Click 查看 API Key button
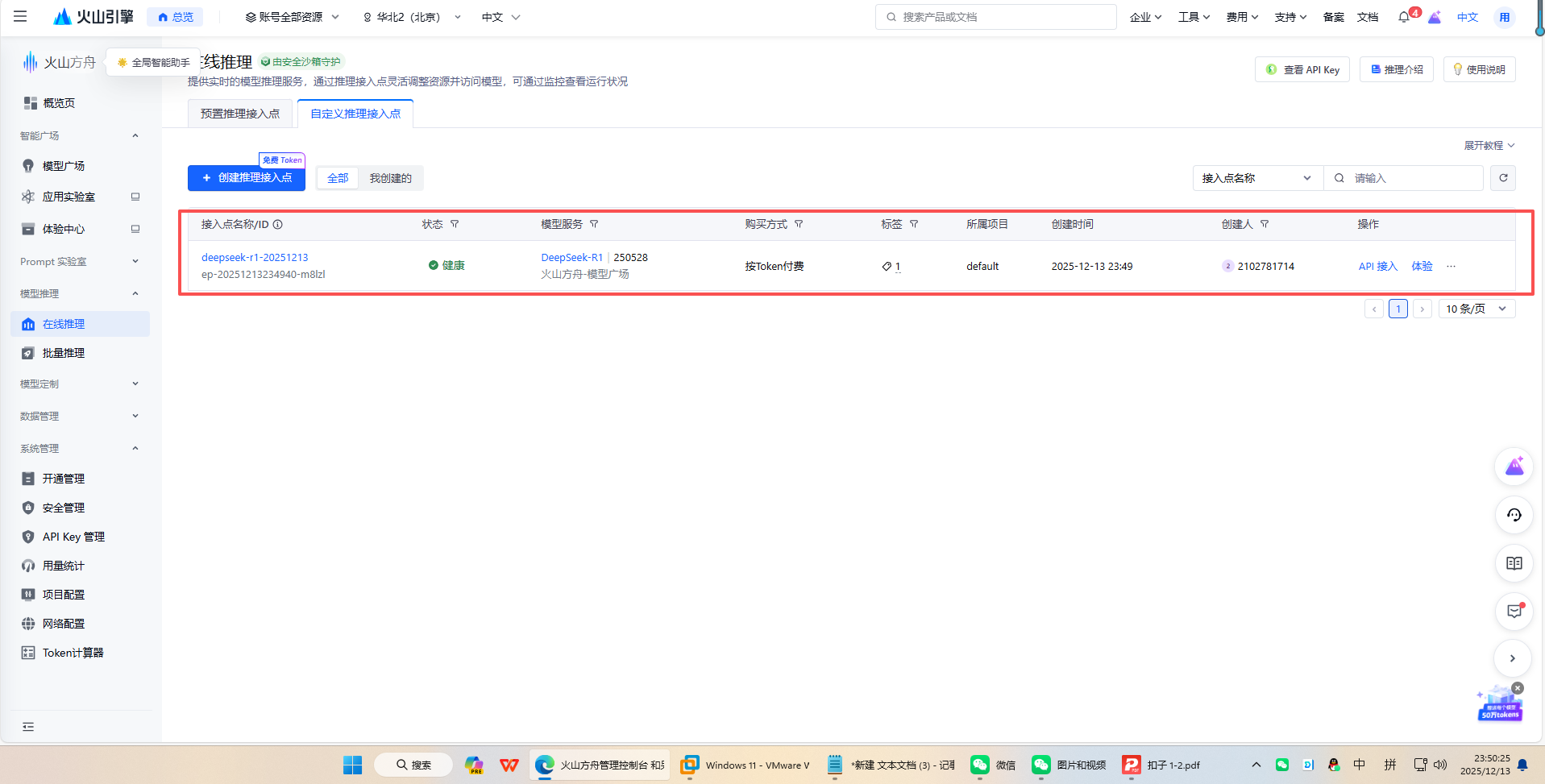 pos(1302,69)
